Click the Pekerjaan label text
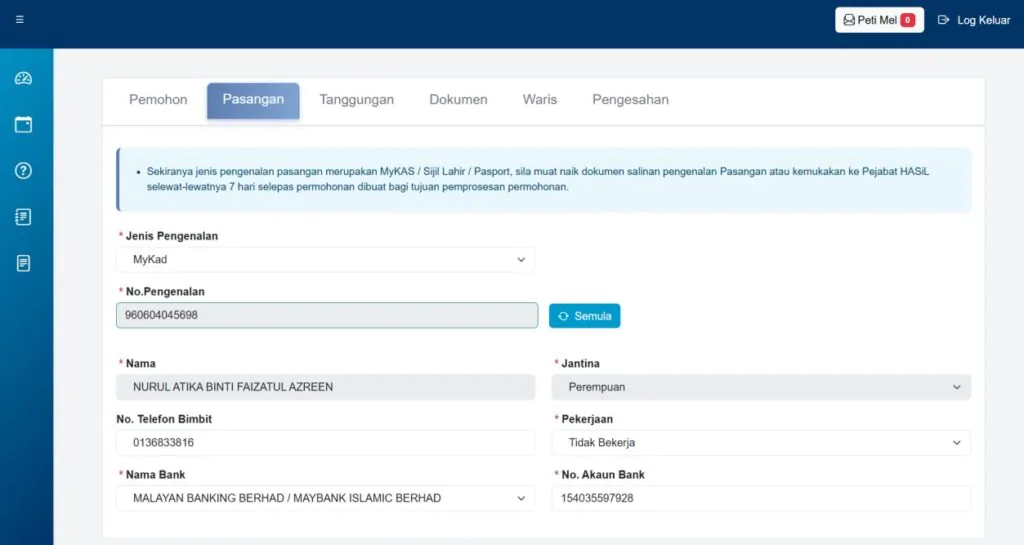Image resolution: width=1024 pixels, height=545 pixels. click(587, 419)
